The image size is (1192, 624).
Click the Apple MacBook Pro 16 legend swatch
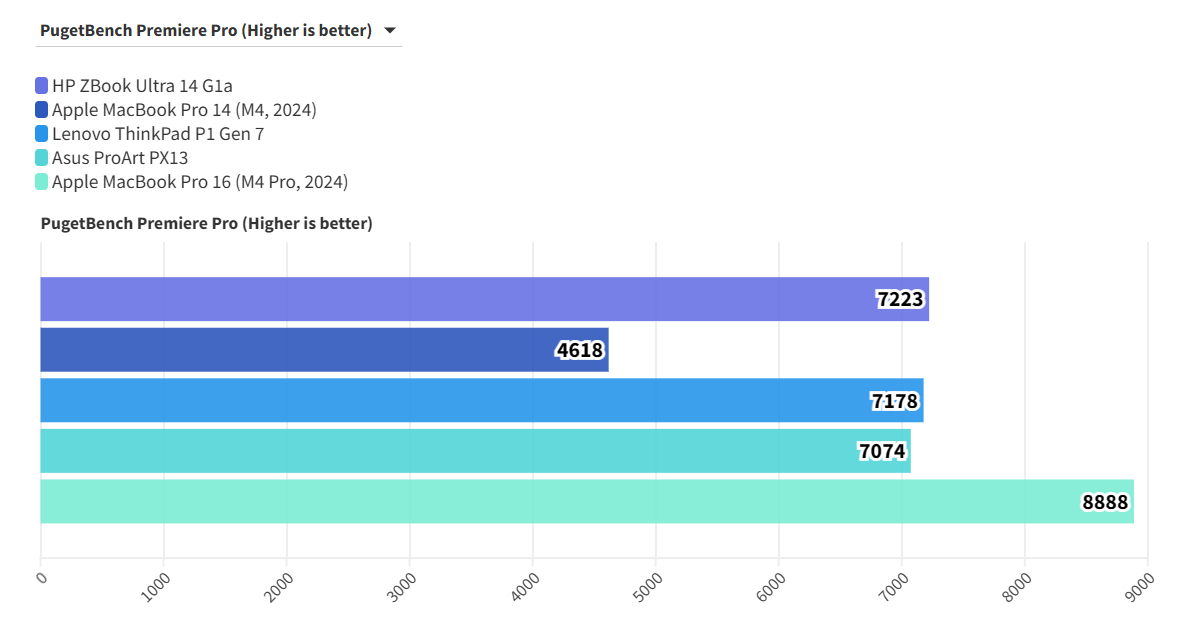[x=41, y=182]
